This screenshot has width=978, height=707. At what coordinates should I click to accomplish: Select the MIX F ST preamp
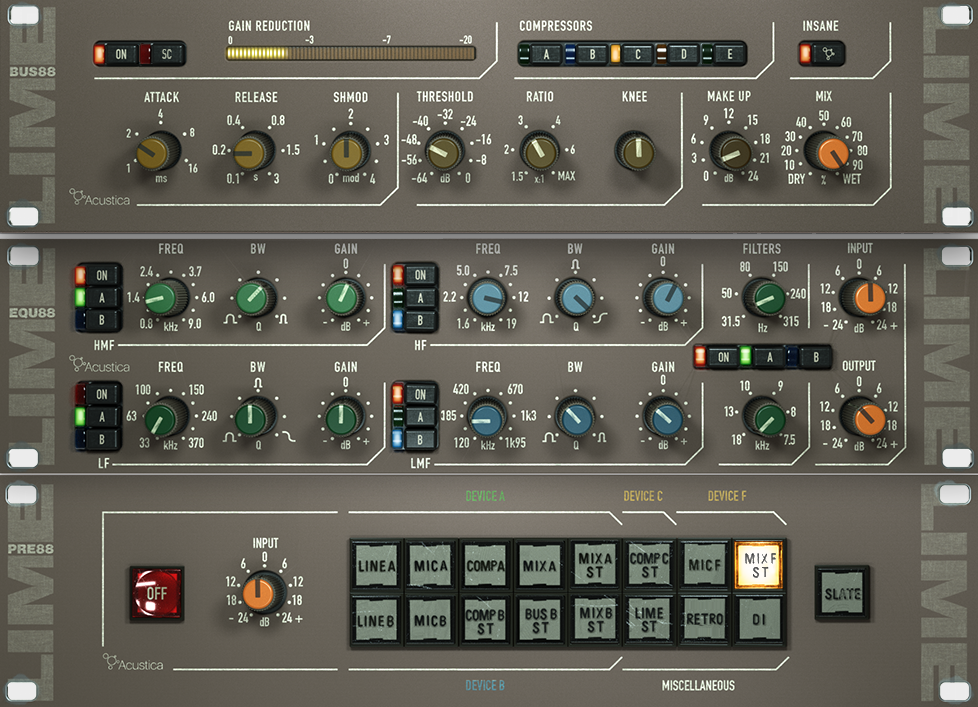pos(759,565)
